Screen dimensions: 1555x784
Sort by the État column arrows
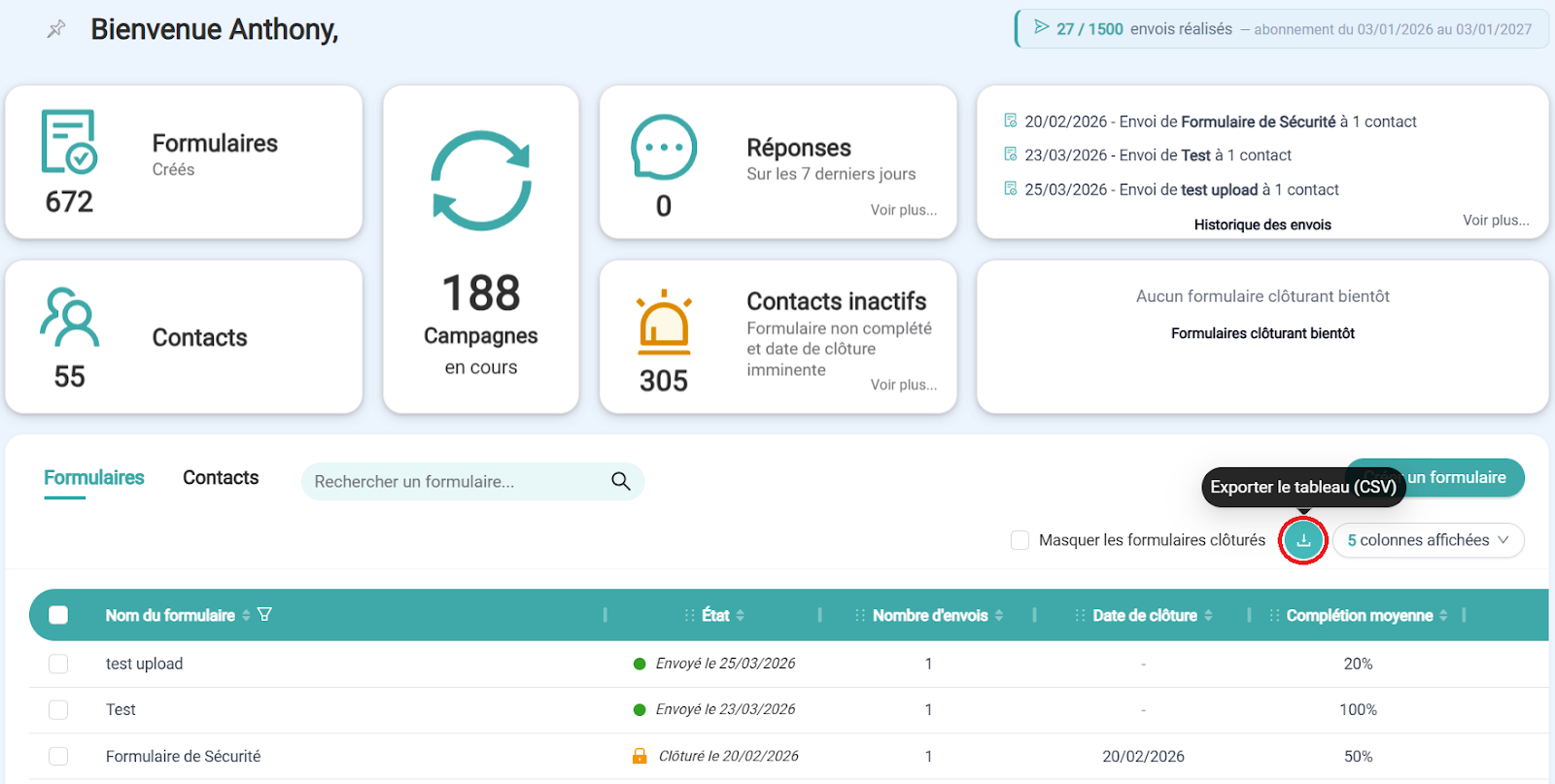(x=741, y=615)
